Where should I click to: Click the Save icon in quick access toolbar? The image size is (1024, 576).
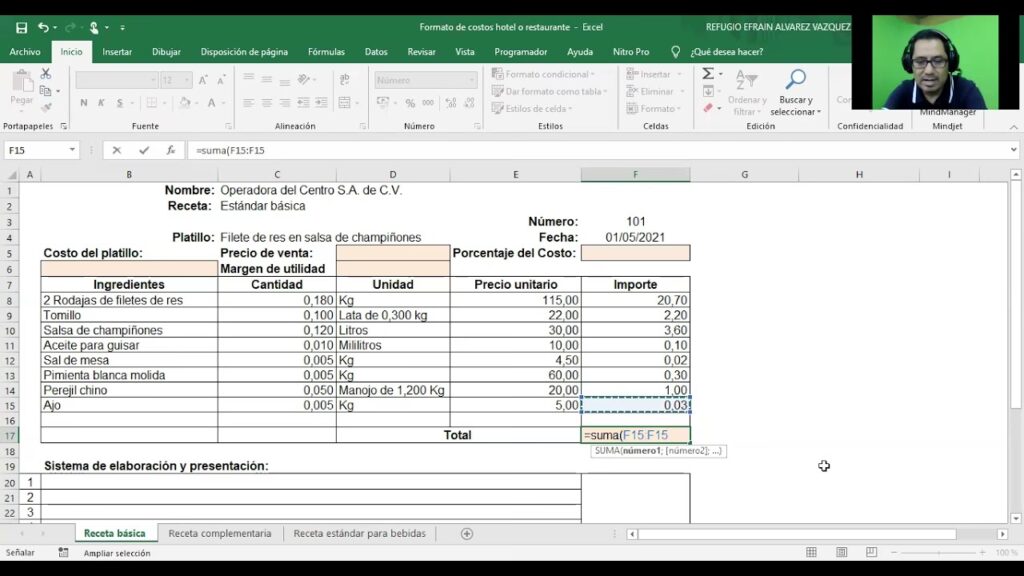21,27
